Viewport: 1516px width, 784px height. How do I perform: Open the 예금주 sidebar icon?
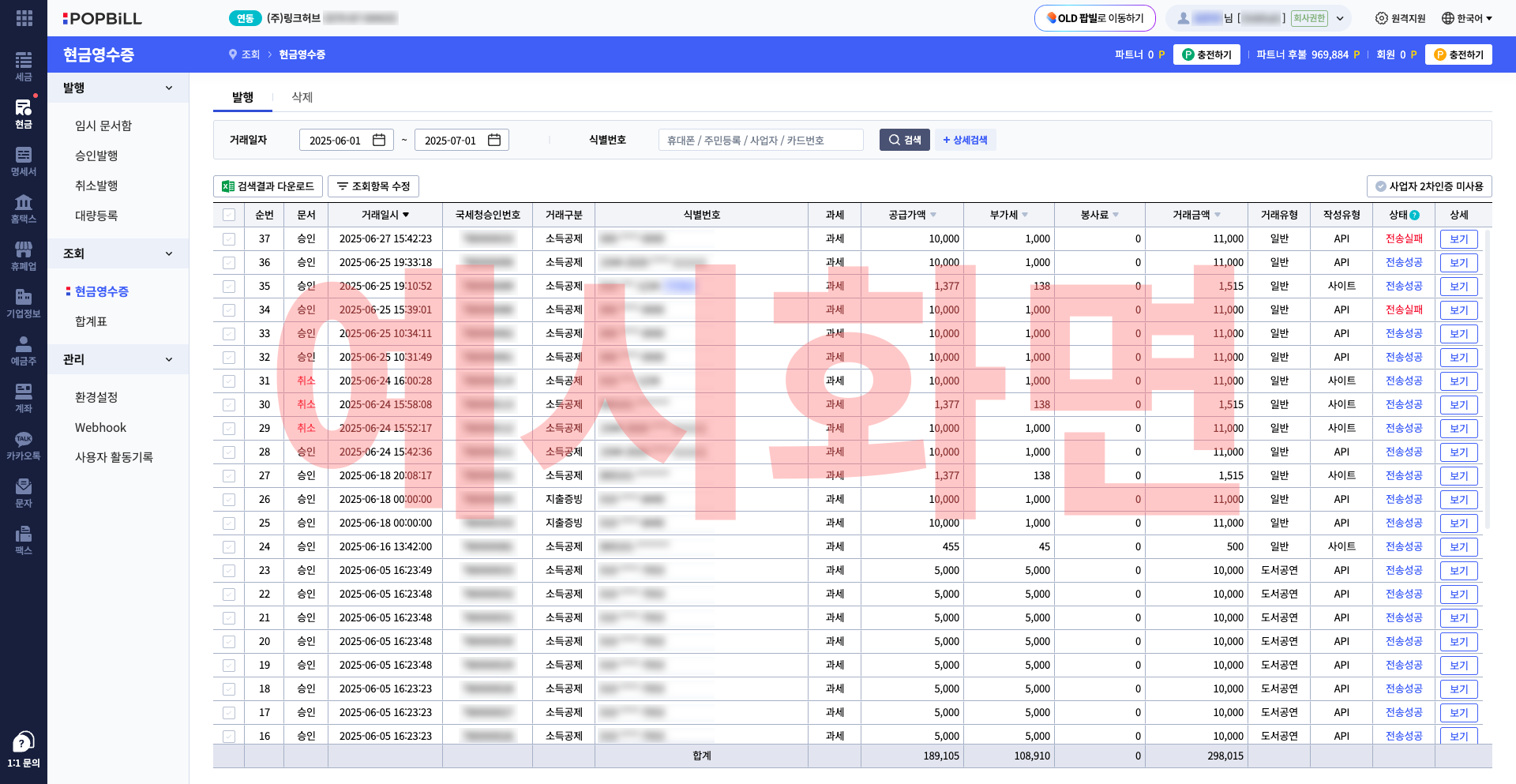24,351
